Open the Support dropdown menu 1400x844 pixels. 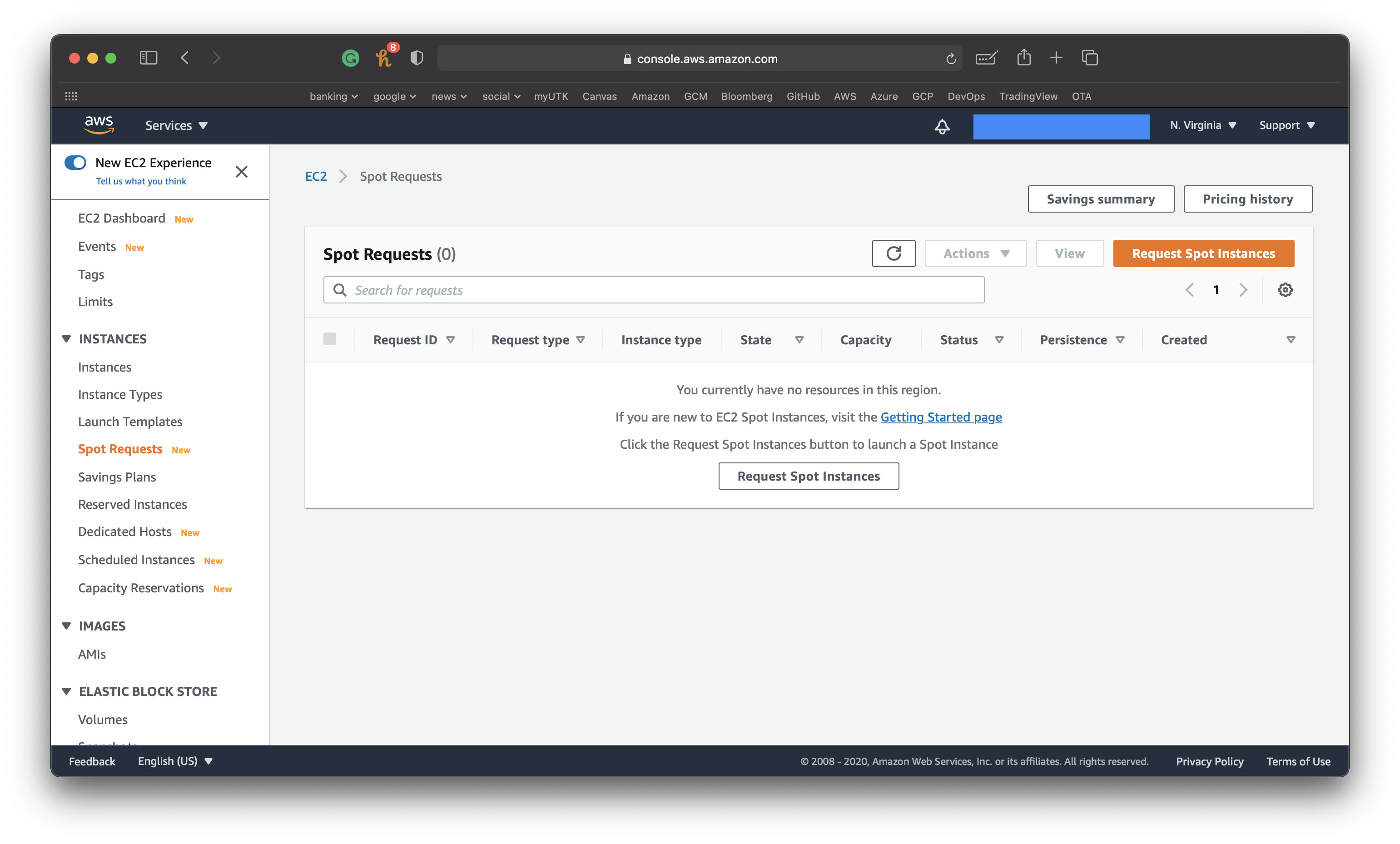[x=1286, y=126]
